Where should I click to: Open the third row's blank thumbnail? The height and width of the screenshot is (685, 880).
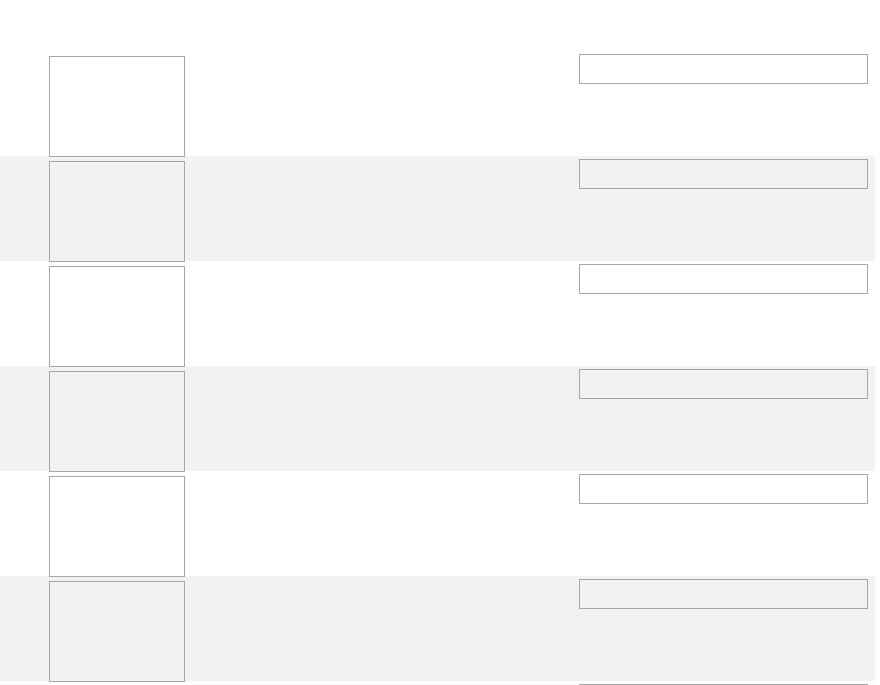[x=117, y=316]
